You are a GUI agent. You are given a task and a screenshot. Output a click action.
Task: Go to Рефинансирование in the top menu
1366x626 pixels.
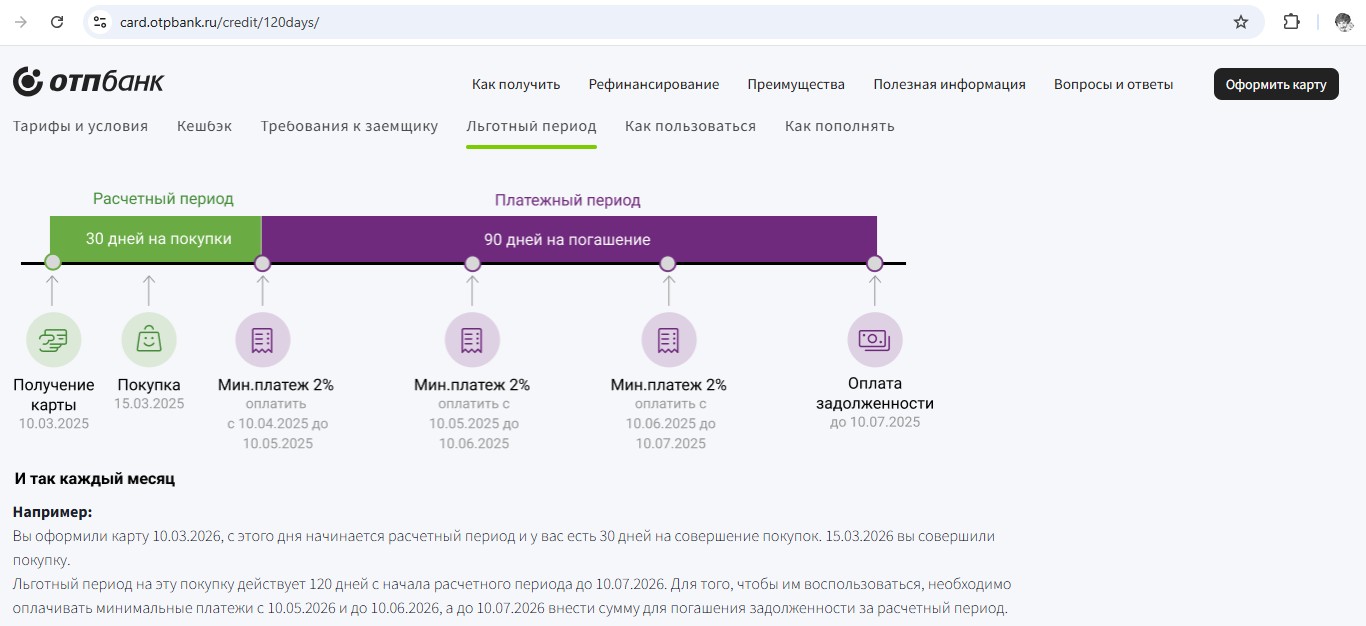(653, 85)
